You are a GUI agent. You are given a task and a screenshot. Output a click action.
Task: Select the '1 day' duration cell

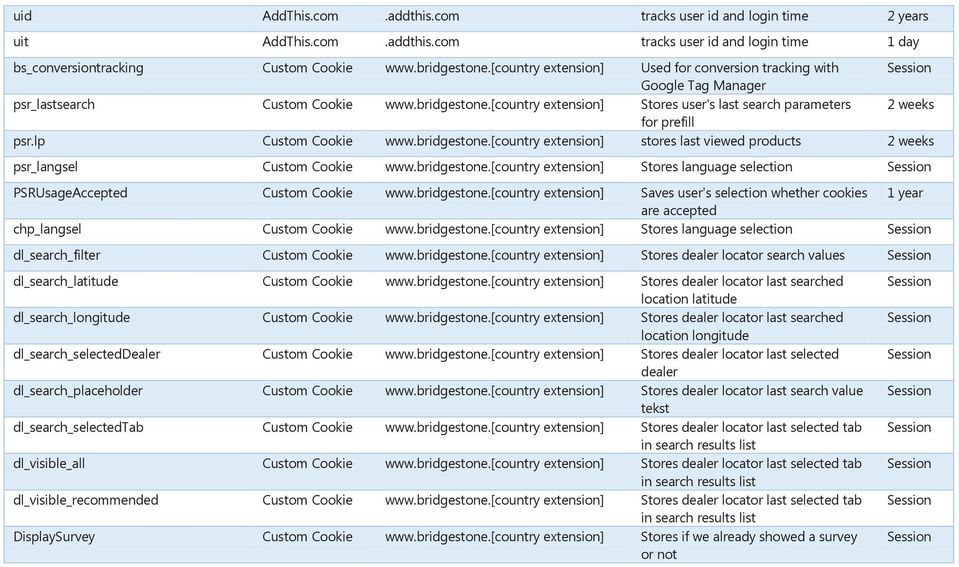(x=903, y=42)
